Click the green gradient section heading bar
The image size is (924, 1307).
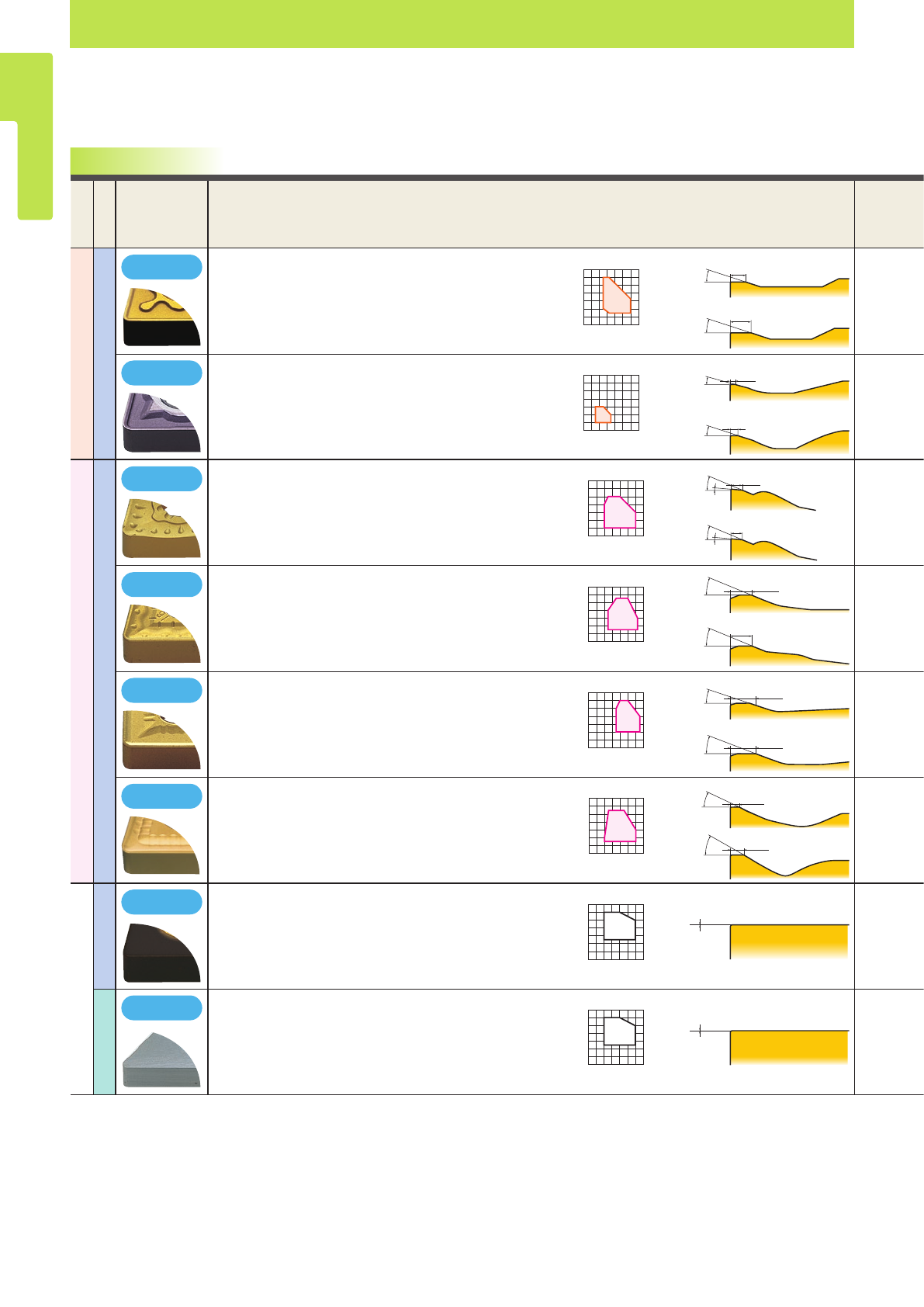pyautogui.click(x=144, y=161)
